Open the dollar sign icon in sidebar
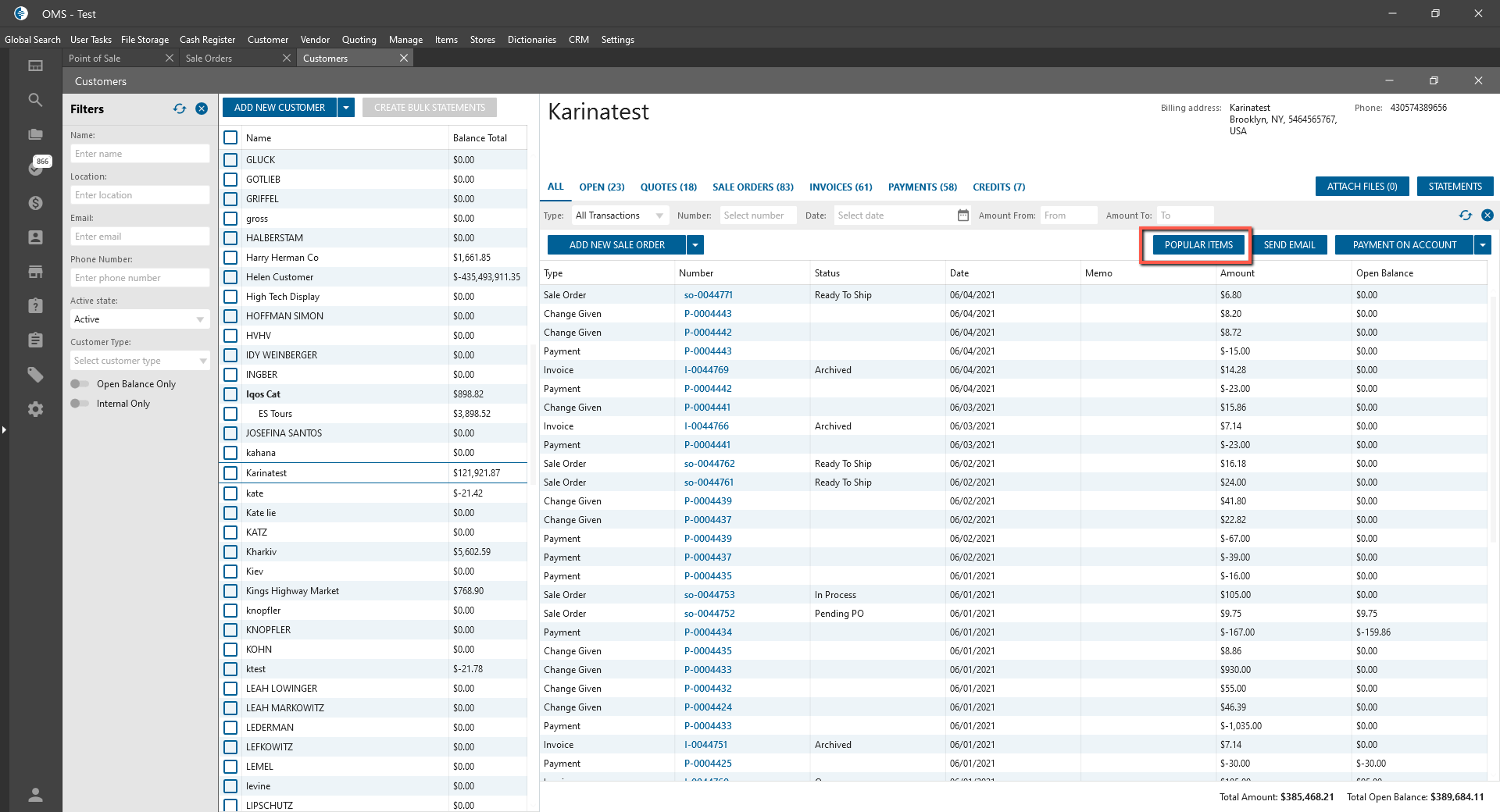Screen dimensions: 1500x812 point(35,203)
